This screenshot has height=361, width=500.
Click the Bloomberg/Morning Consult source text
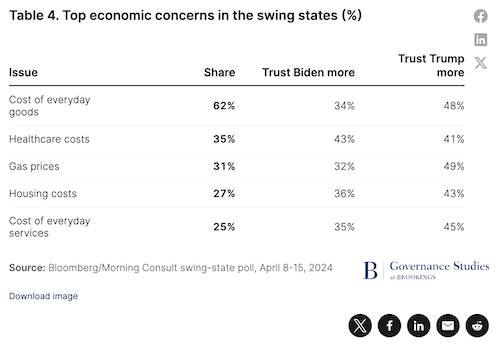point(190,268)
